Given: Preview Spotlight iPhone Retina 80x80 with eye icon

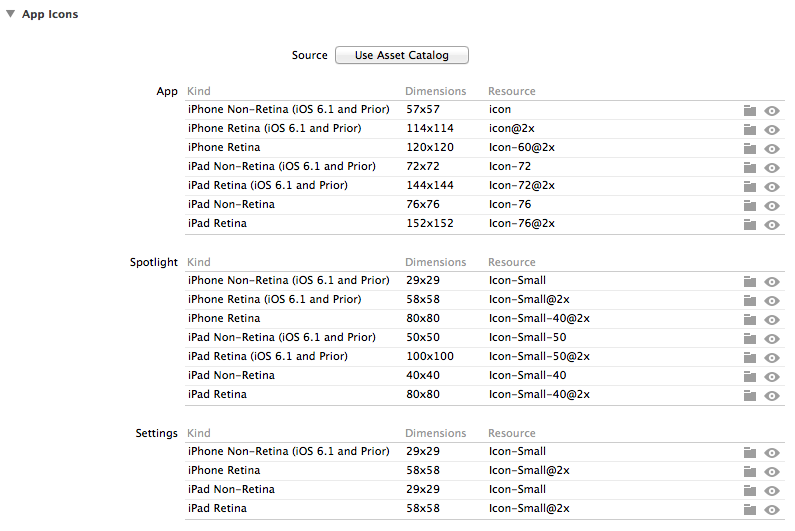Looking at the screenshot, I should click(772, 320).
